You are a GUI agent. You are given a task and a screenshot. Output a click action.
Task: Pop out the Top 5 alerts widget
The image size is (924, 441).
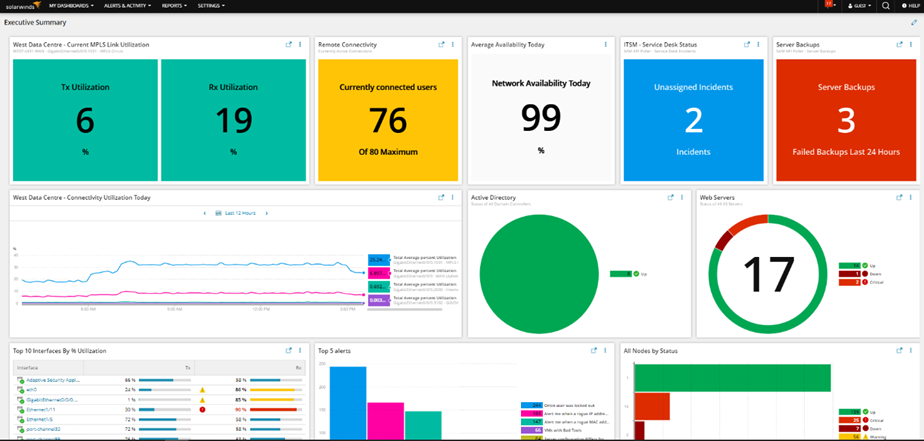[x=594, y=350]
